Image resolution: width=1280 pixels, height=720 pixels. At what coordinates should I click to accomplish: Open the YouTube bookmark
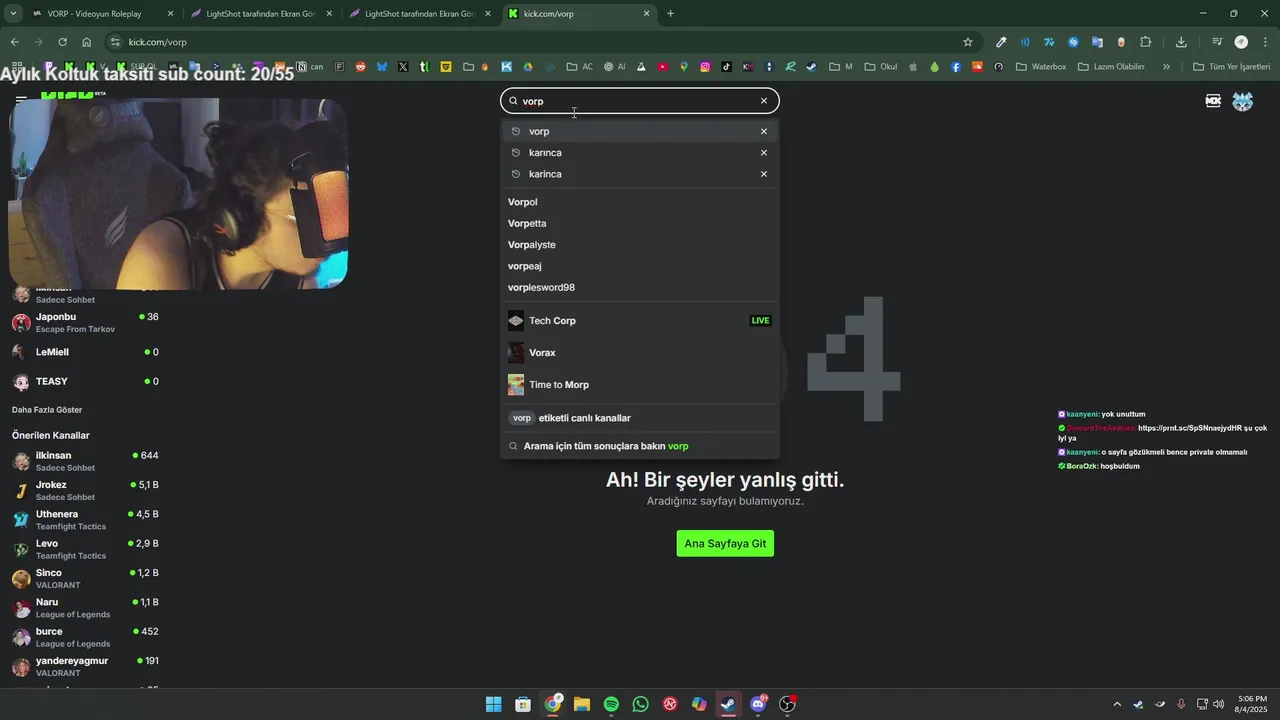[x=662, y=67]
